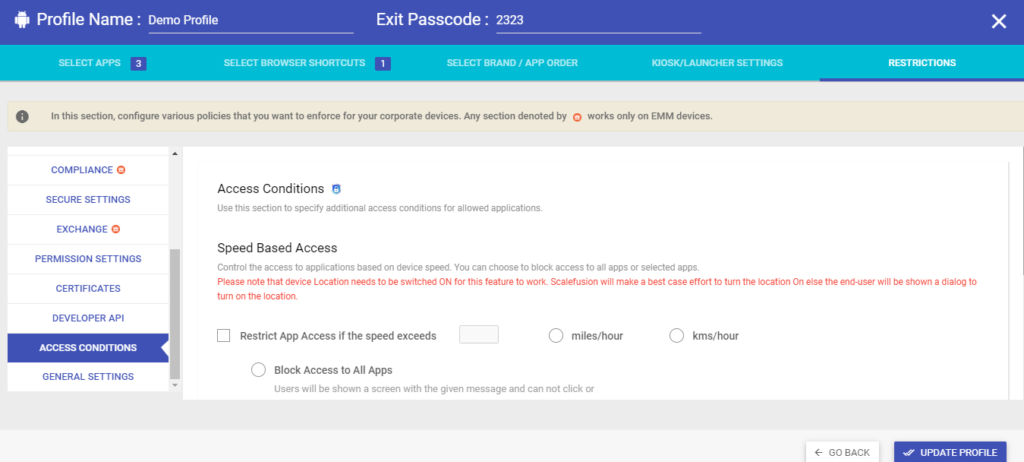Click the Update Profile button
This screenshot has height=462, width=1024.
tap(950, 452)
